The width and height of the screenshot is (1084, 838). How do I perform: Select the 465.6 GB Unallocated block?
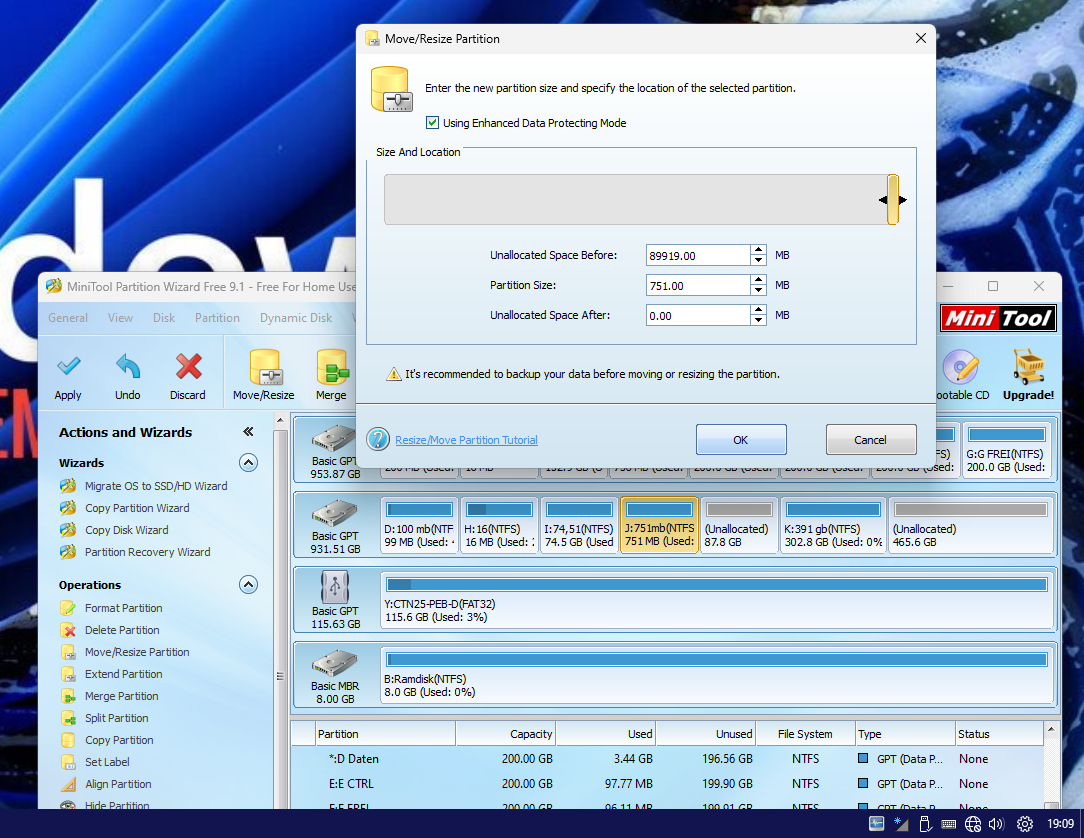coord(971,525)
